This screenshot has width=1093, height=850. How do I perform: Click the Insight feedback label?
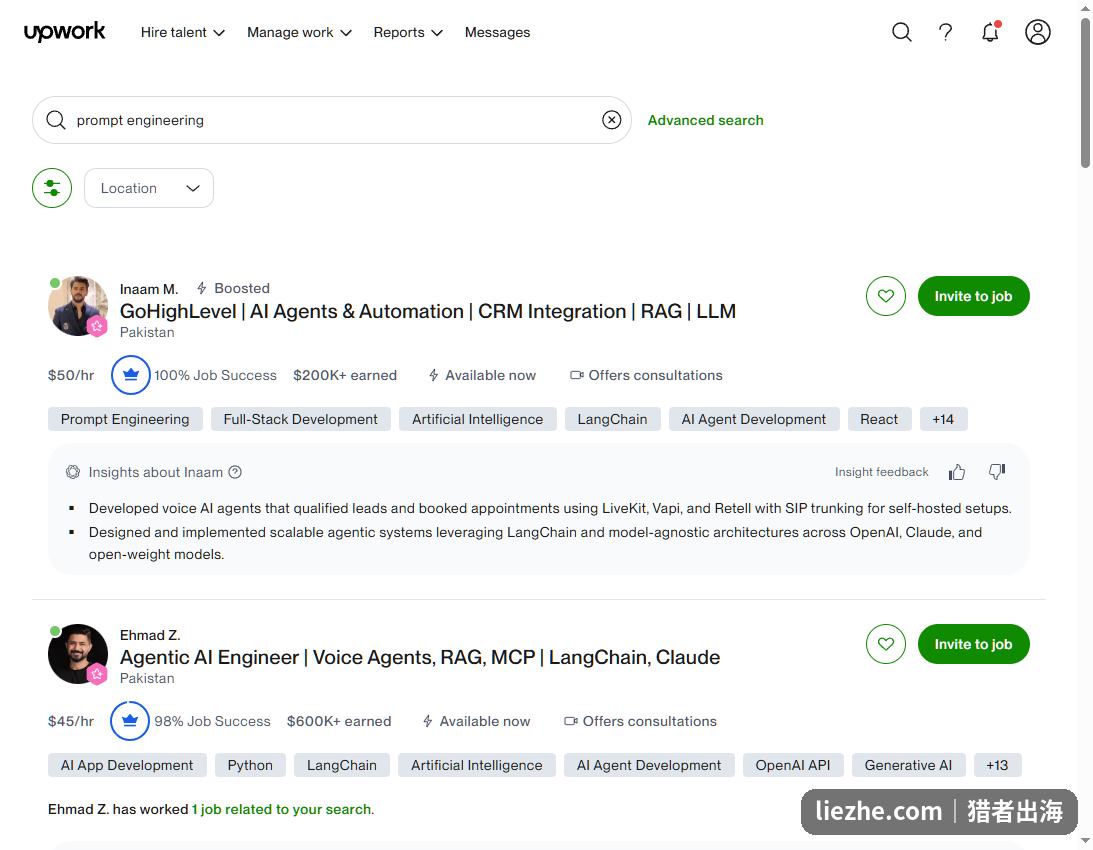[x=881, y=472]
